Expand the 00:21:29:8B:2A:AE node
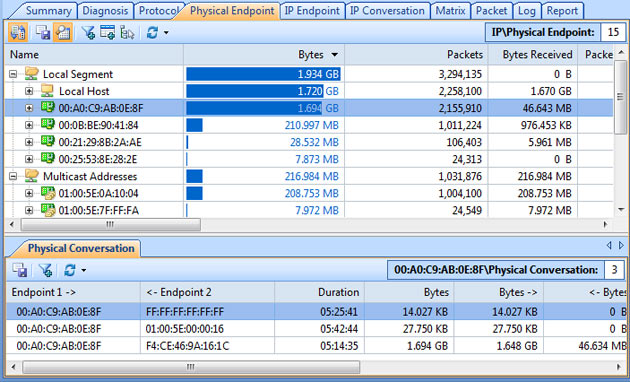Screen dimensions: 630x382 coord(29,142)
